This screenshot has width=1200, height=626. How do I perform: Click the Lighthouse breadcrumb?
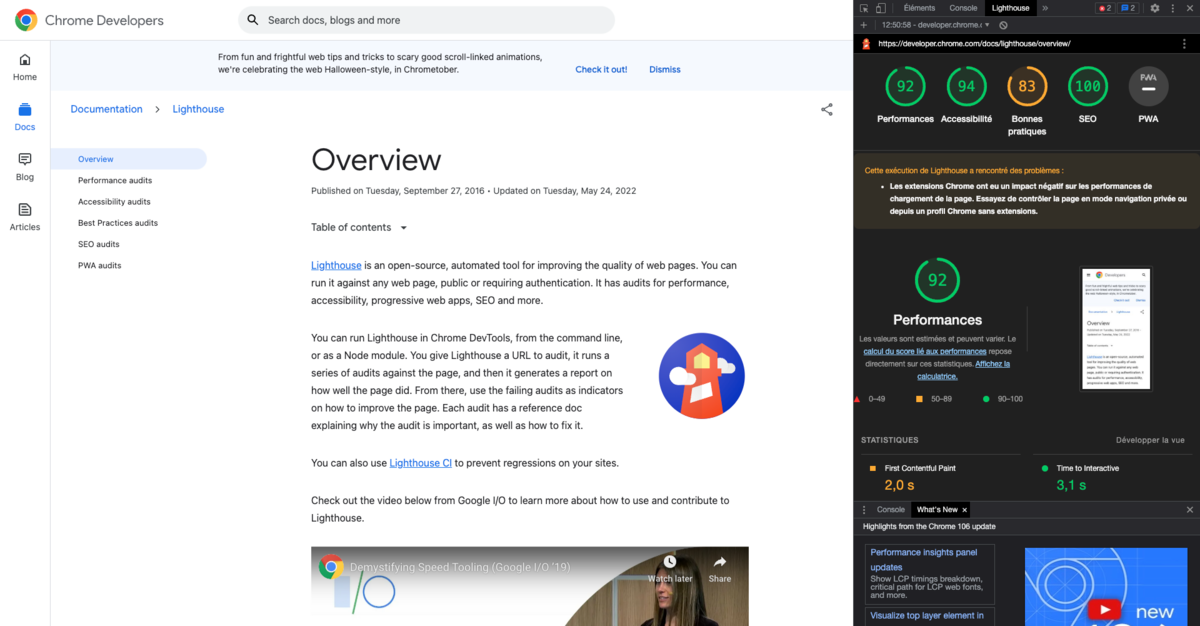(198, 109)
